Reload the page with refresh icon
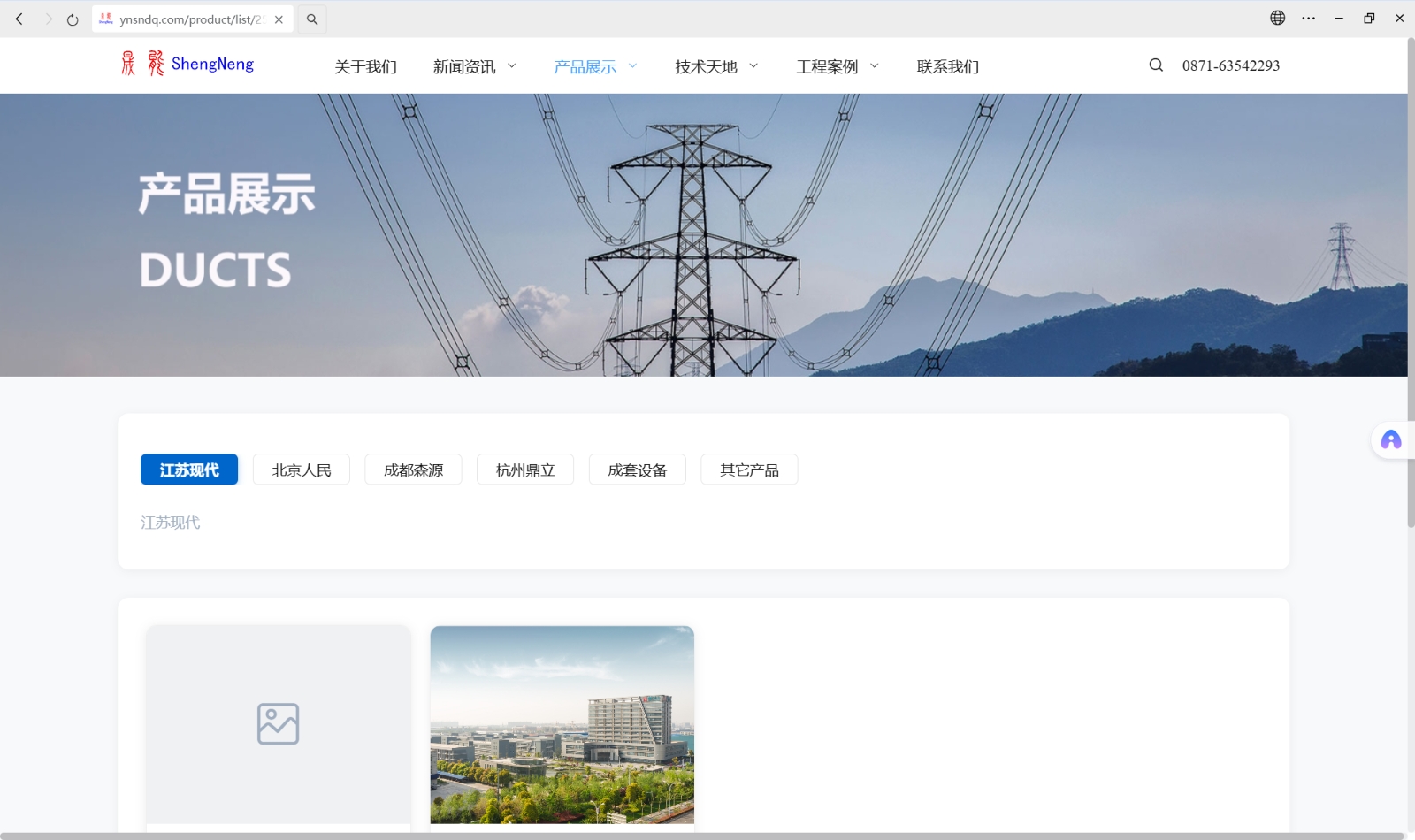 73,19
